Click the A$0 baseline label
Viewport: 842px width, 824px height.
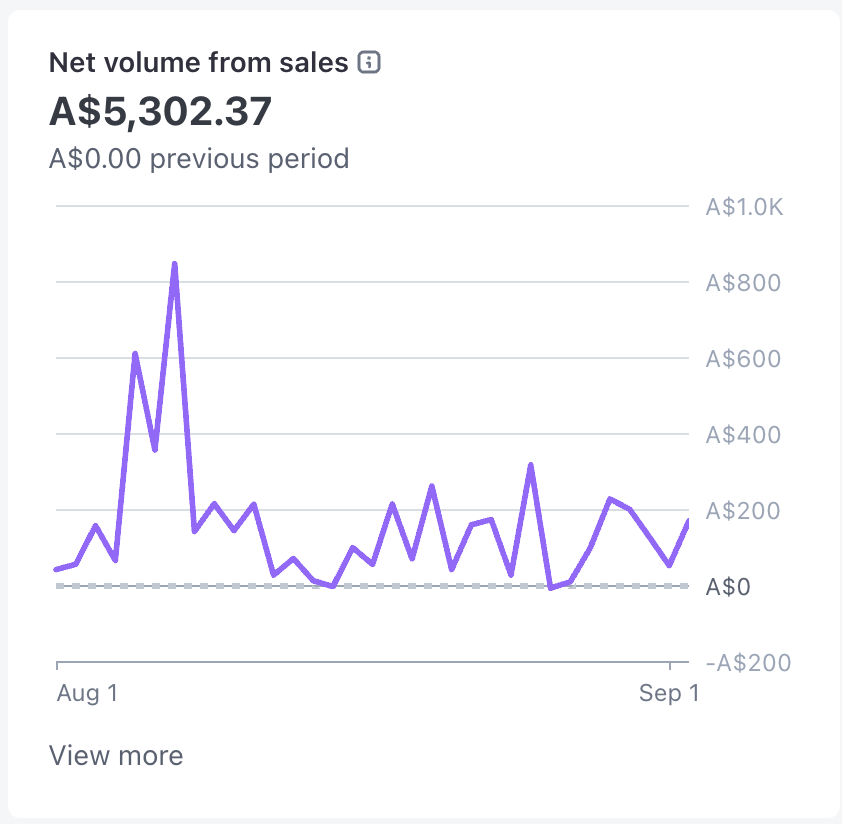pyautogui.click(x=728, y=587)
